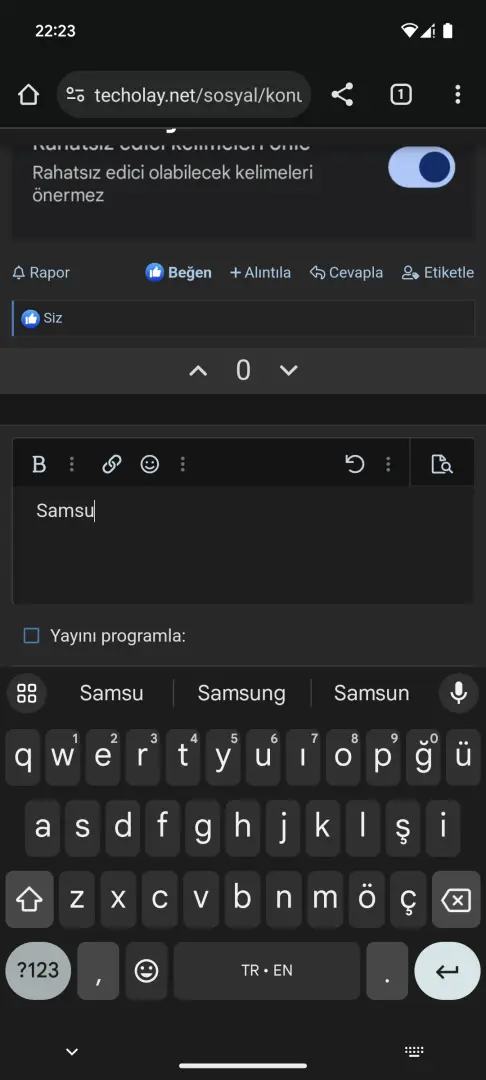The width and height of the screenshot is (486, 1080).
Task: Check the "Yayını programla" checkbox
Action: [x=31, y=635]
